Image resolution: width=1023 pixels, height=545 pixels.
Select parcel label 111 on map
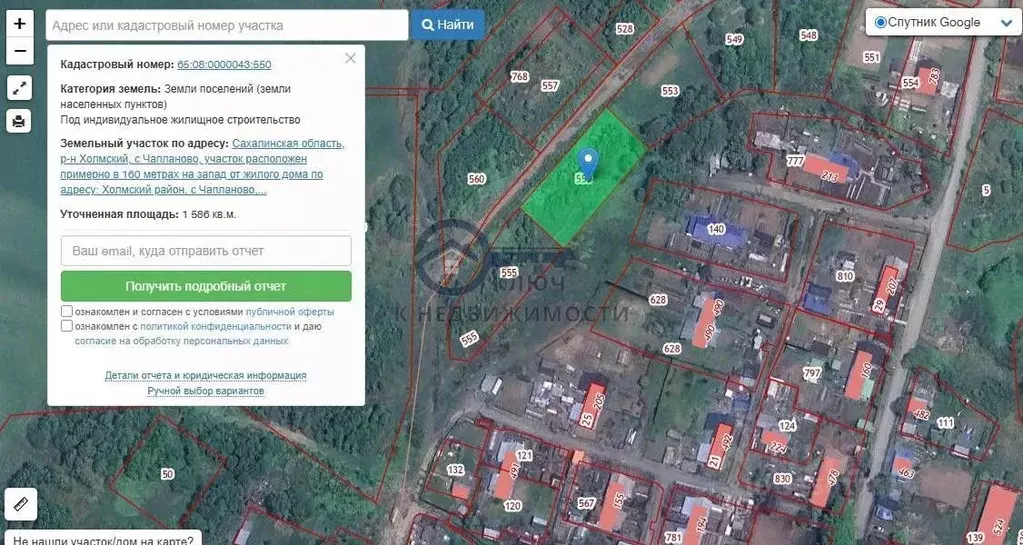(x=945, y=423)
